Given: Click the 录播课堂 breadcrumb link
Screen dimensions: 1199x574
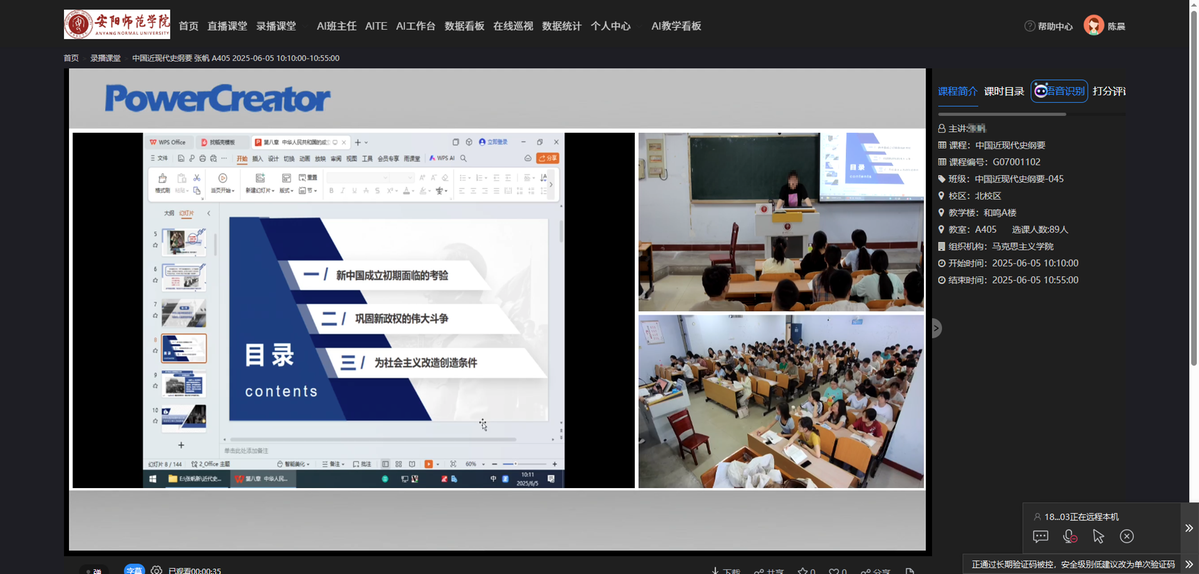Looking at the screenshot, I should click(106, 58).
